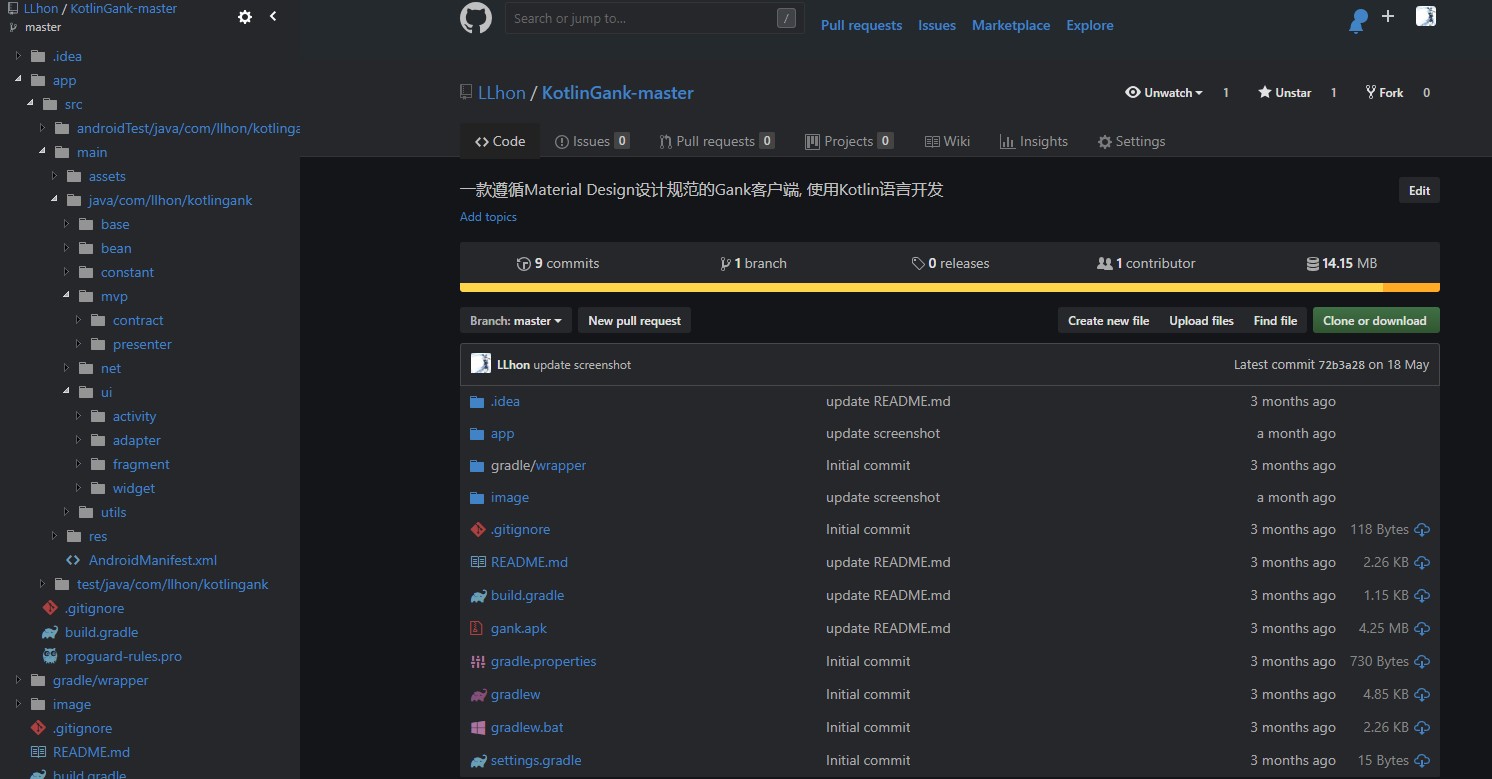This screenshot has height=779, width=1492.
Task: Open the 9 commits link
Action: [558, 264]
